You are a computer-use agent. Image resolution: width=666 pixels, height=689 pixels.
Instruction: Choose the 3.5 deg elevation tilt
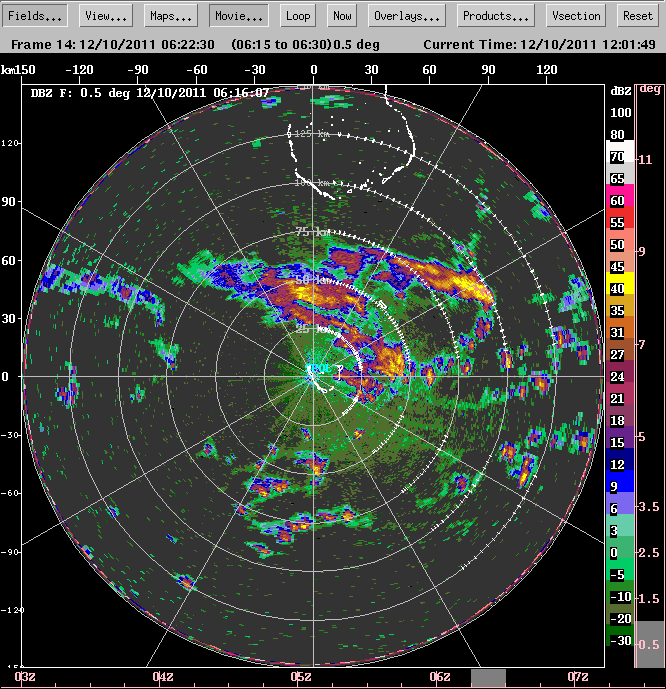point(649,507)
